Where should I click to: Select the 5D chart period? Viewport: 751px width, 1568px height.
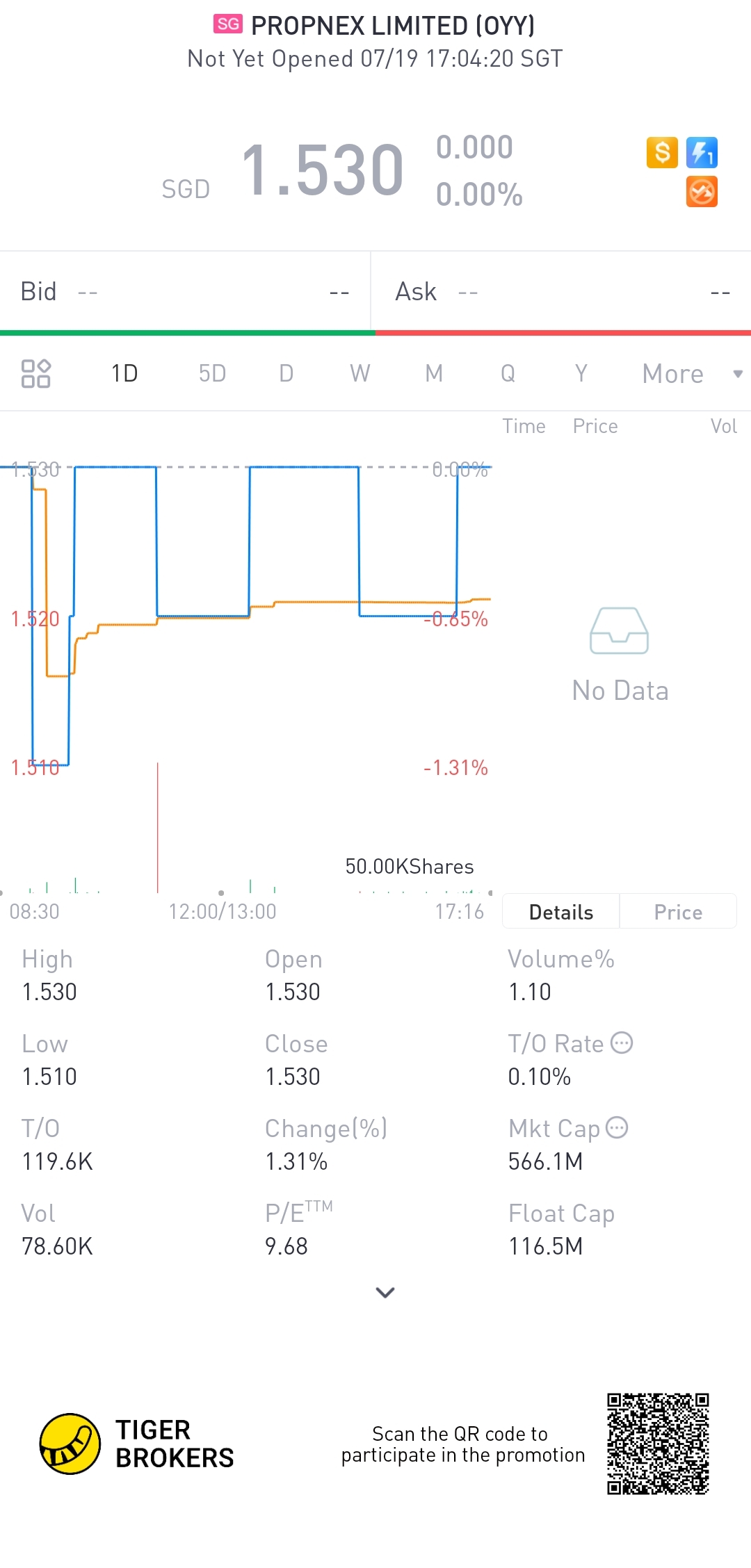click(x=212, y=374)
